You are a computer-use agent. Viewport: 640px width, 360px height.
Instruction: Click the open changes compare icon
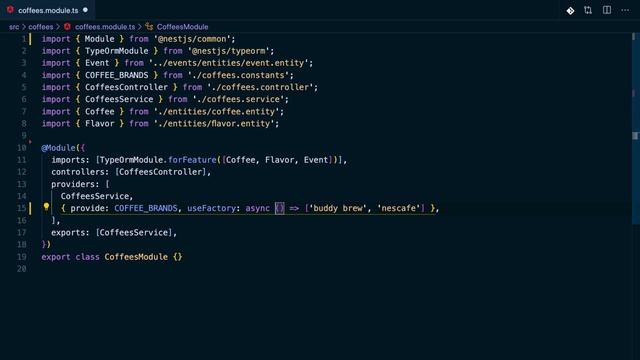click(x=588, y=10)
